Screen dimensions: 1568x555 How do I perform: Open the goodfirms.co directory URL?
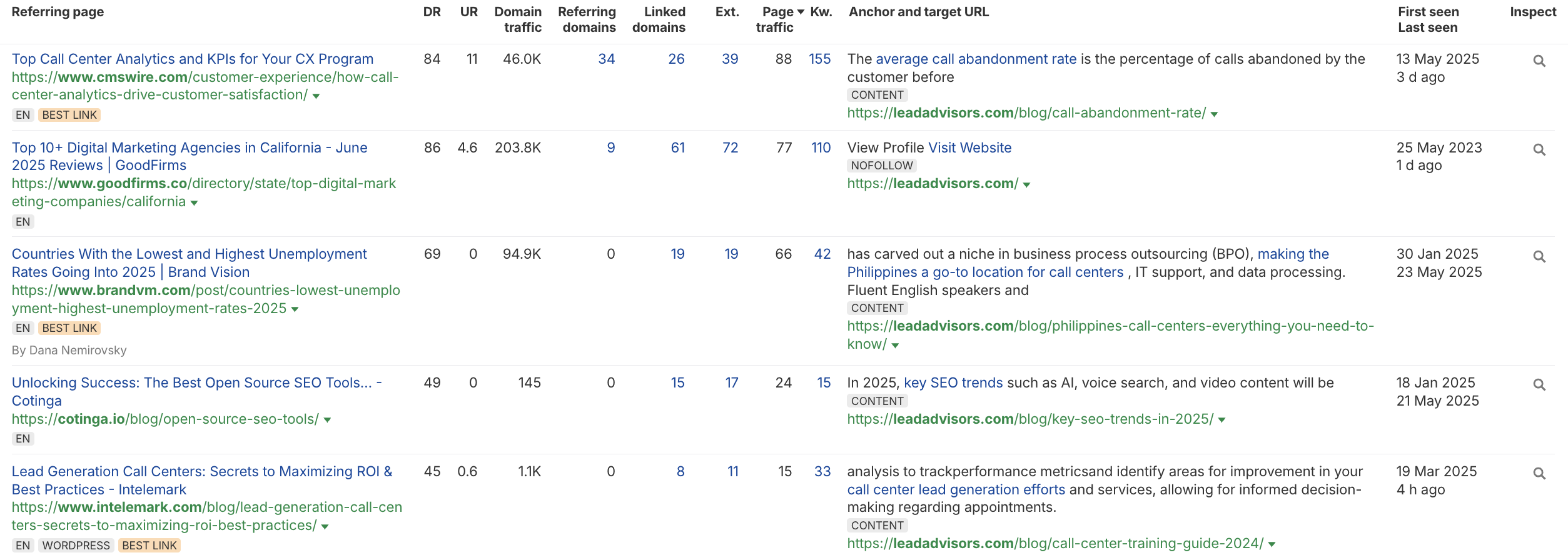click(x=204, y=192)
